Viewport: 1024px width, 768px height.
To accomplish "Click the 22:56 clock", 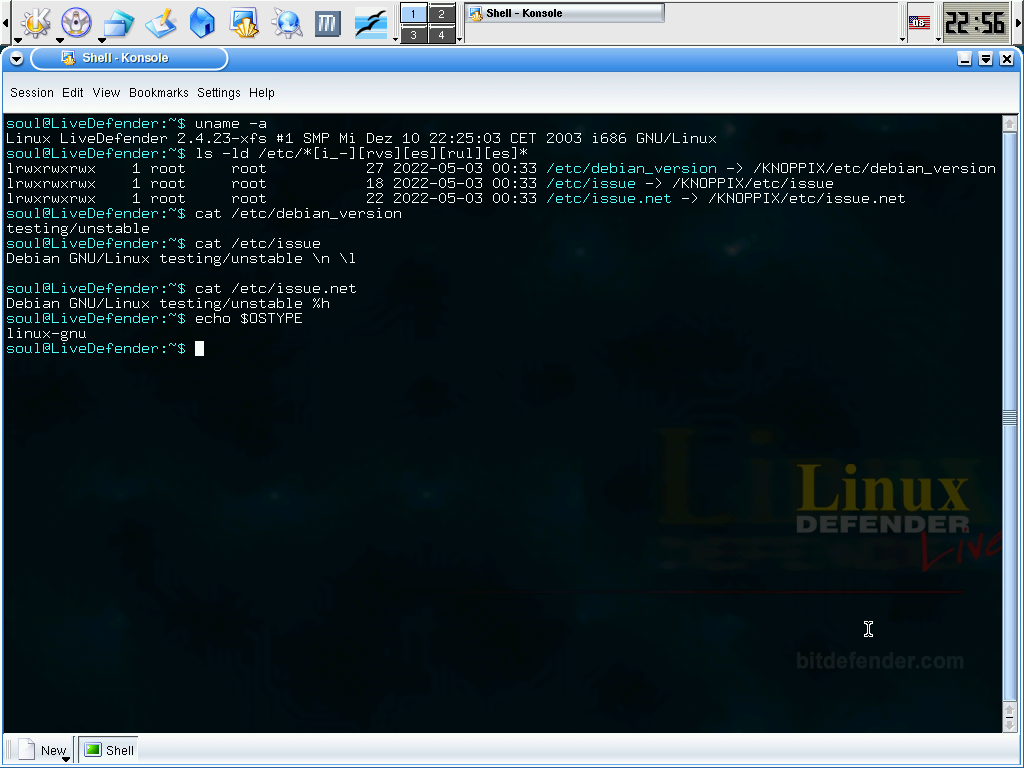I will 975,23.
